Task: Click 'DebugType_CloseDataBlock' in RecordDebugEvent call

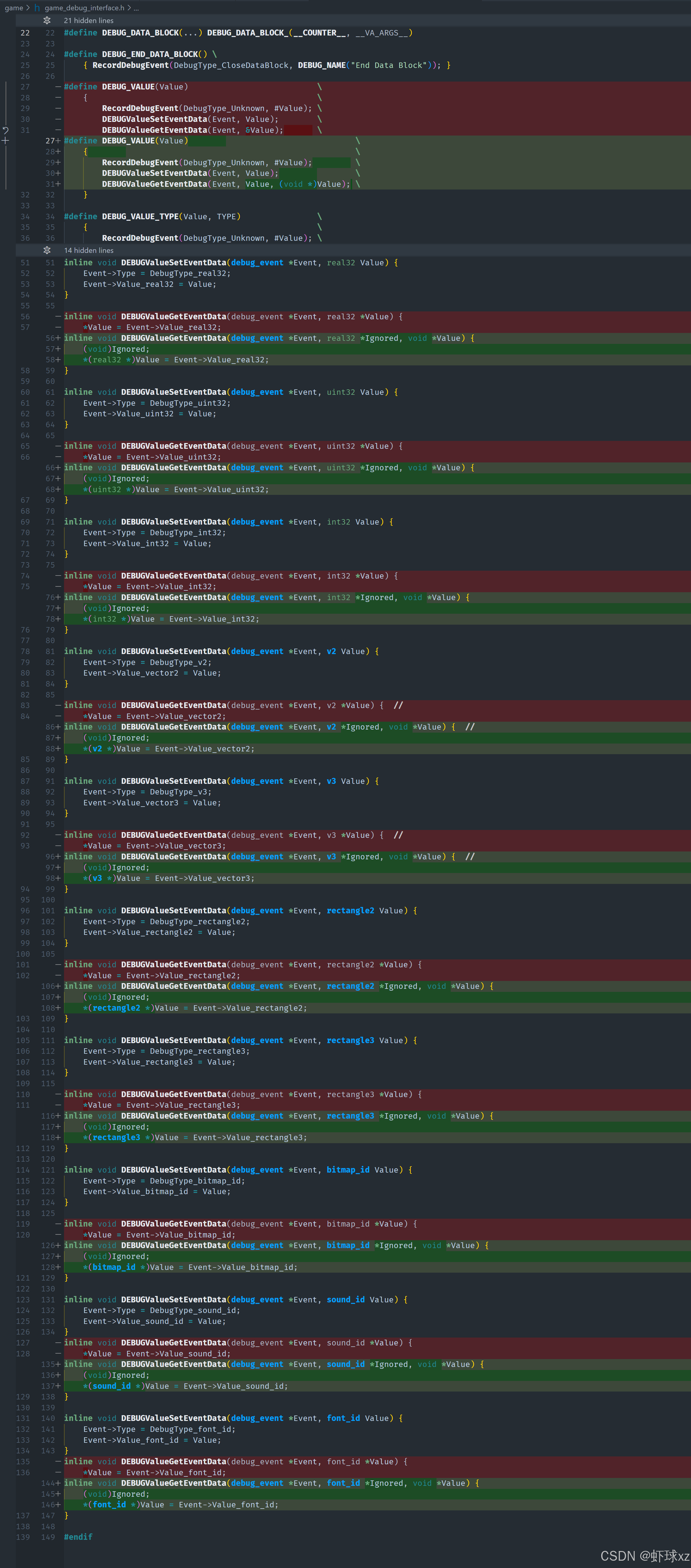Action: [x=231, y=65]
